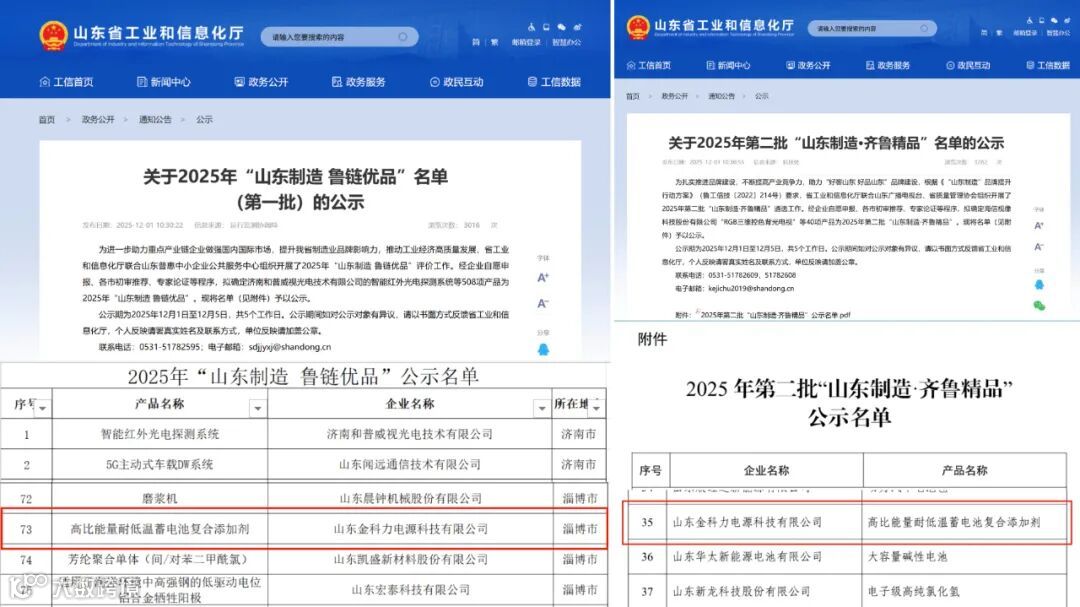Image resolution: width=1080 pixels, height=607 pixels.
Task: Open 政务公开 in left page navigation
Action: point(261,82)
